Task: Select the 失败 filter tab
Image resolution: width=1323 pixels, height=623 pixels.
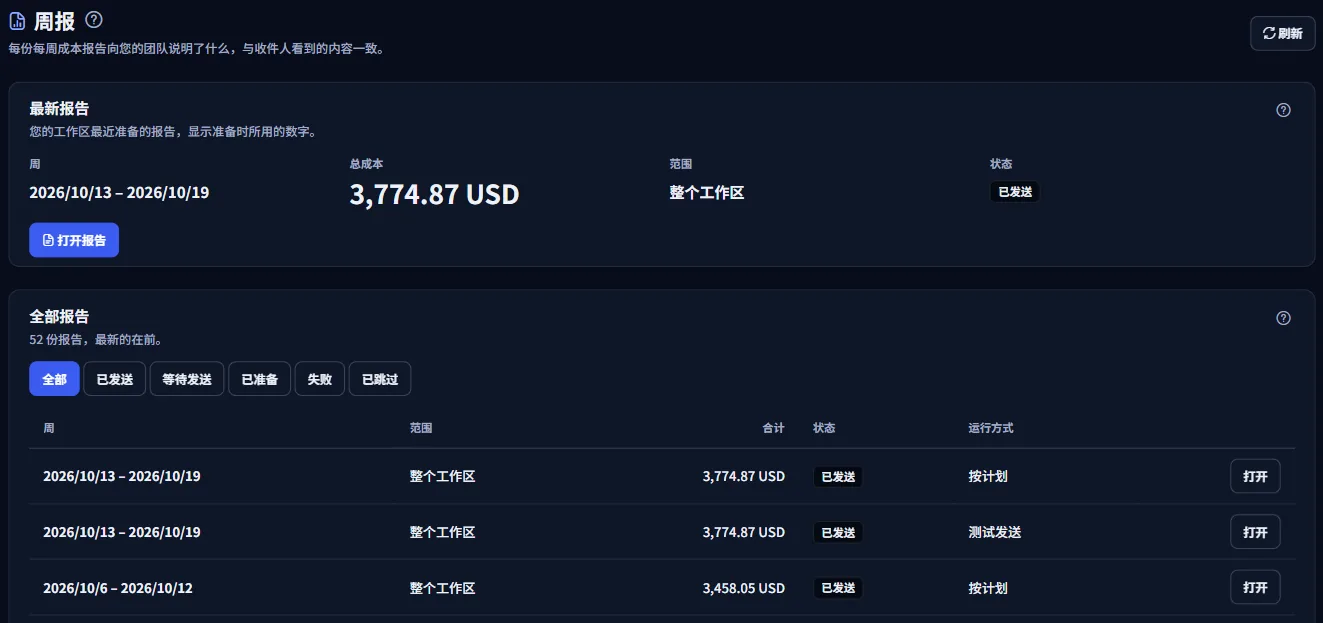Action: coord(320,379)
